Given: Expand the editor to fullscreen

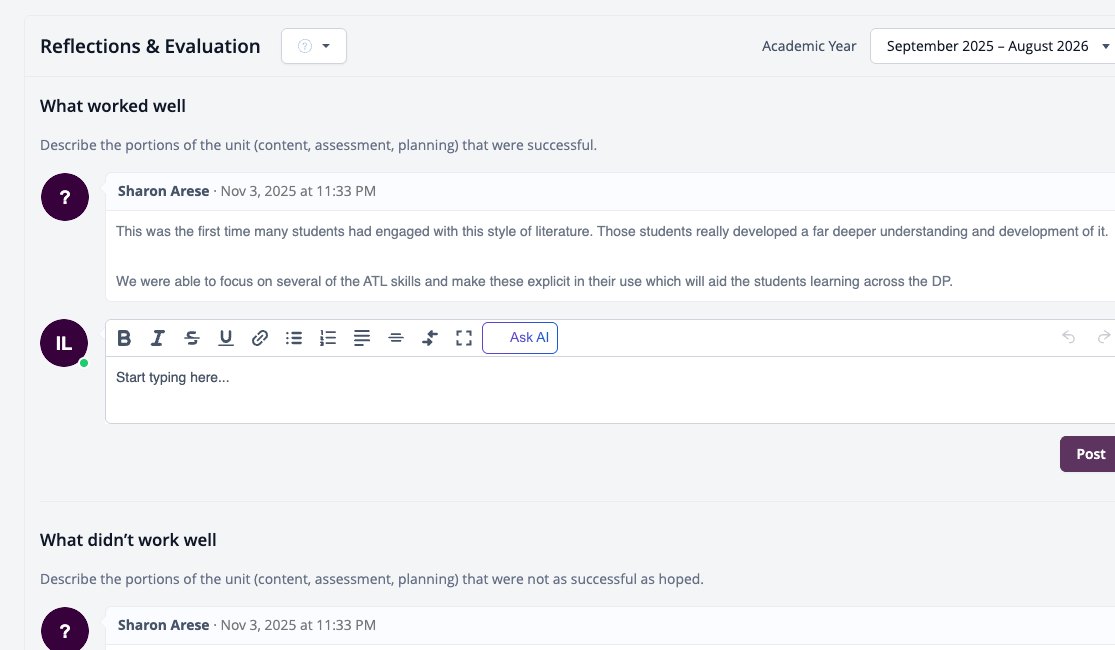Looking at the screenshot, I should 464,338.
